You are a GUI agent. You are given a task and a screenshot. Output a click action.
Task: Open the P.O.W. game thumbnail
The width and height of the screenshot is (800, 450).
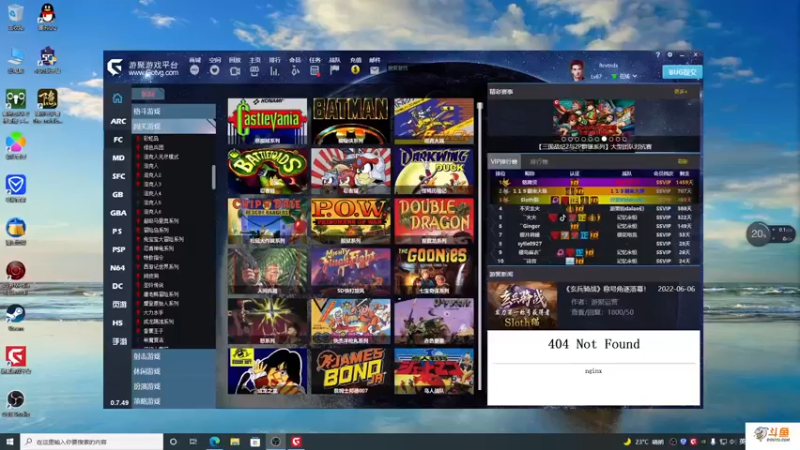(x=351, y=221)
